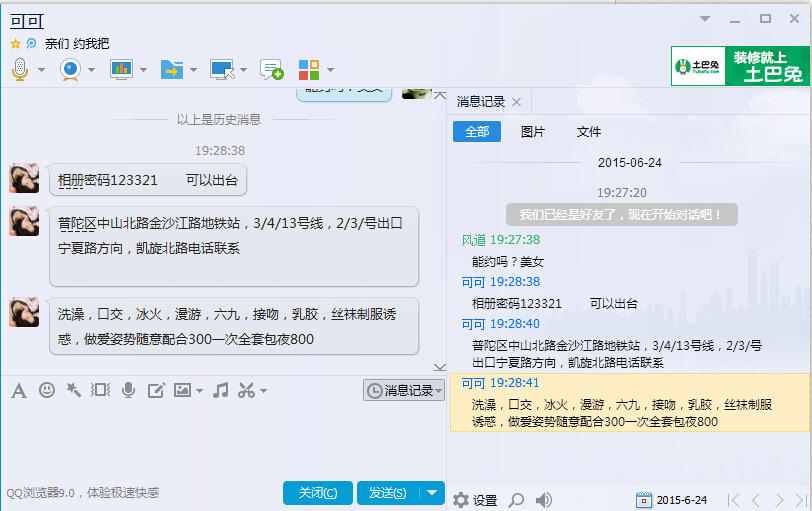The image size is (812, 511).
Task: Expand picture sending options arrow
Action: pyautogui.click(x=199, y=391)
